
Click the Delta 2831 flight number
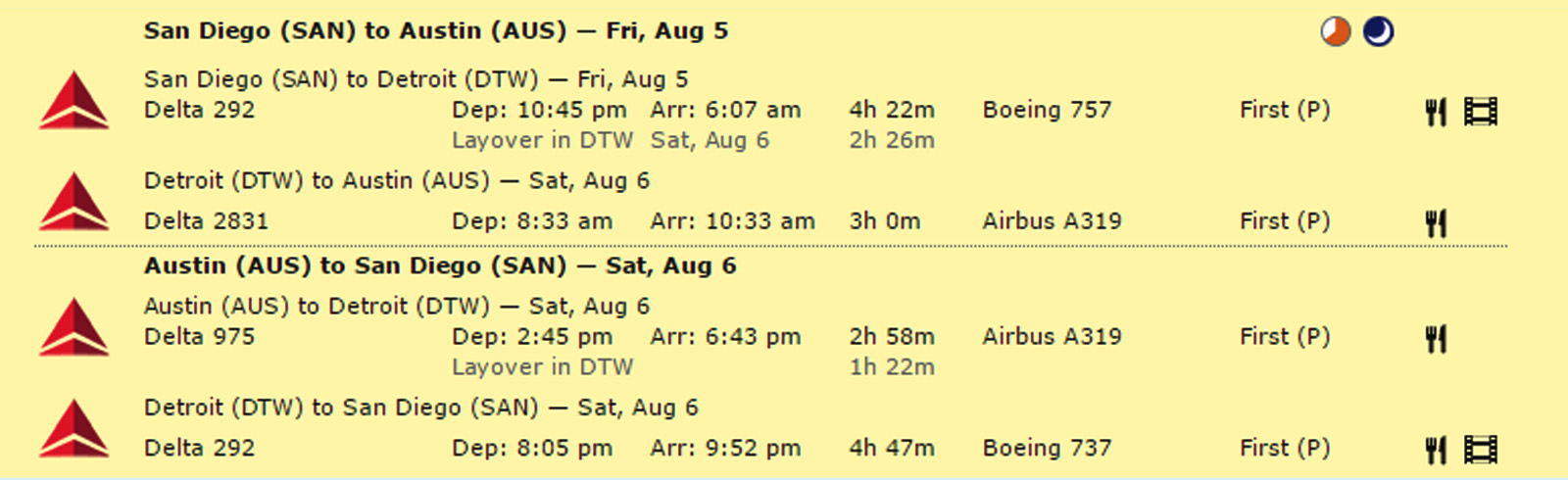(x=206, y=221)
